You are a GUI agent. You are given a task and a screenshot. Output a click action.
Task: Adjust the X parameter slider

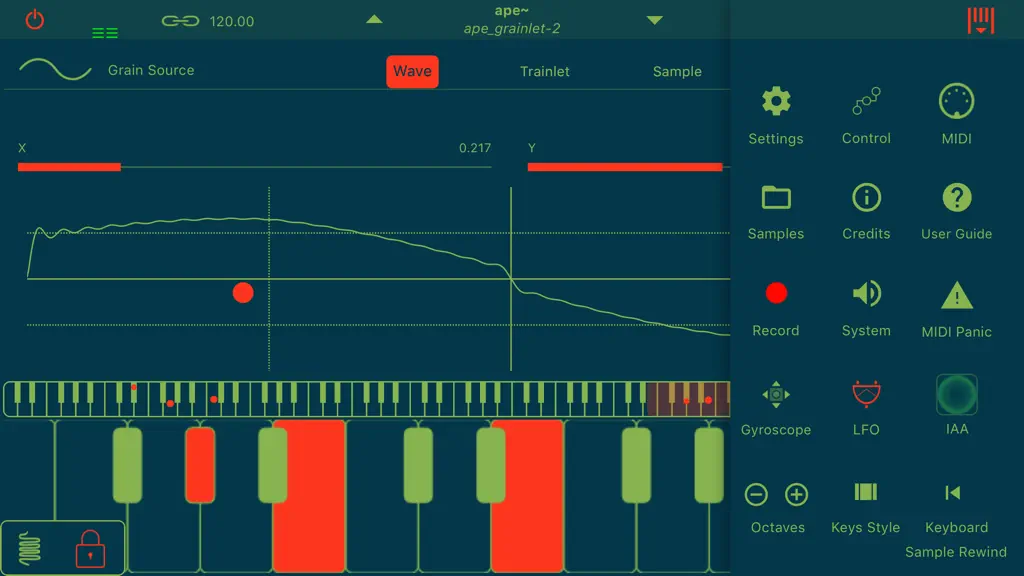click(255, 167)
